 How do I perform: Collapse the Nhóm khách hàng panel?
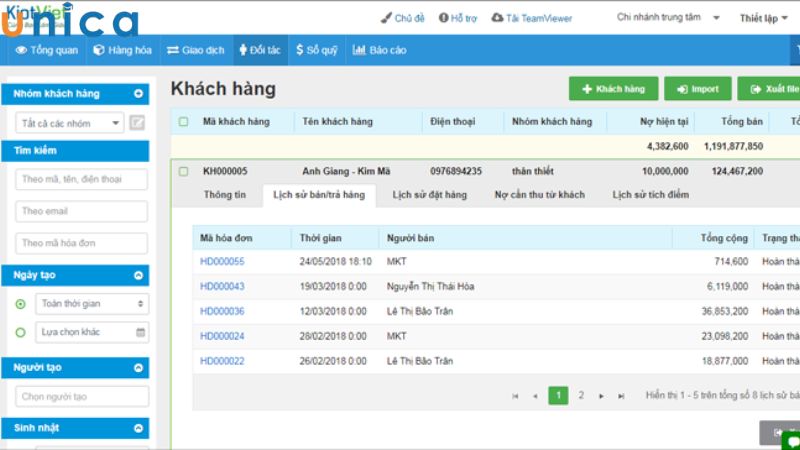[x=138, y=94]
